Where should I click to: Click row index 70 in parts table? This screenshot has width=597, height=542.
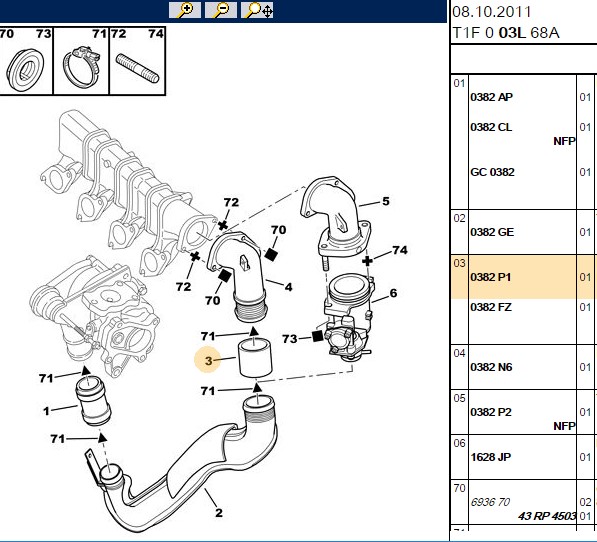pyautogui.click(x=459, y=488)
